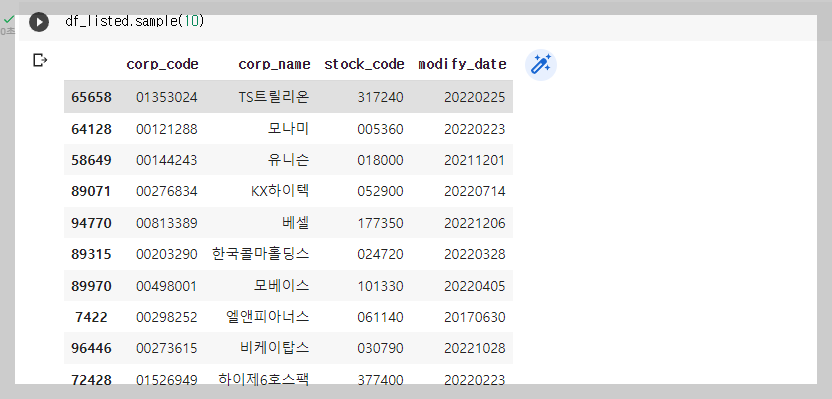
Task: Click corp_code 00144243
Action: [x=167, y=160]
